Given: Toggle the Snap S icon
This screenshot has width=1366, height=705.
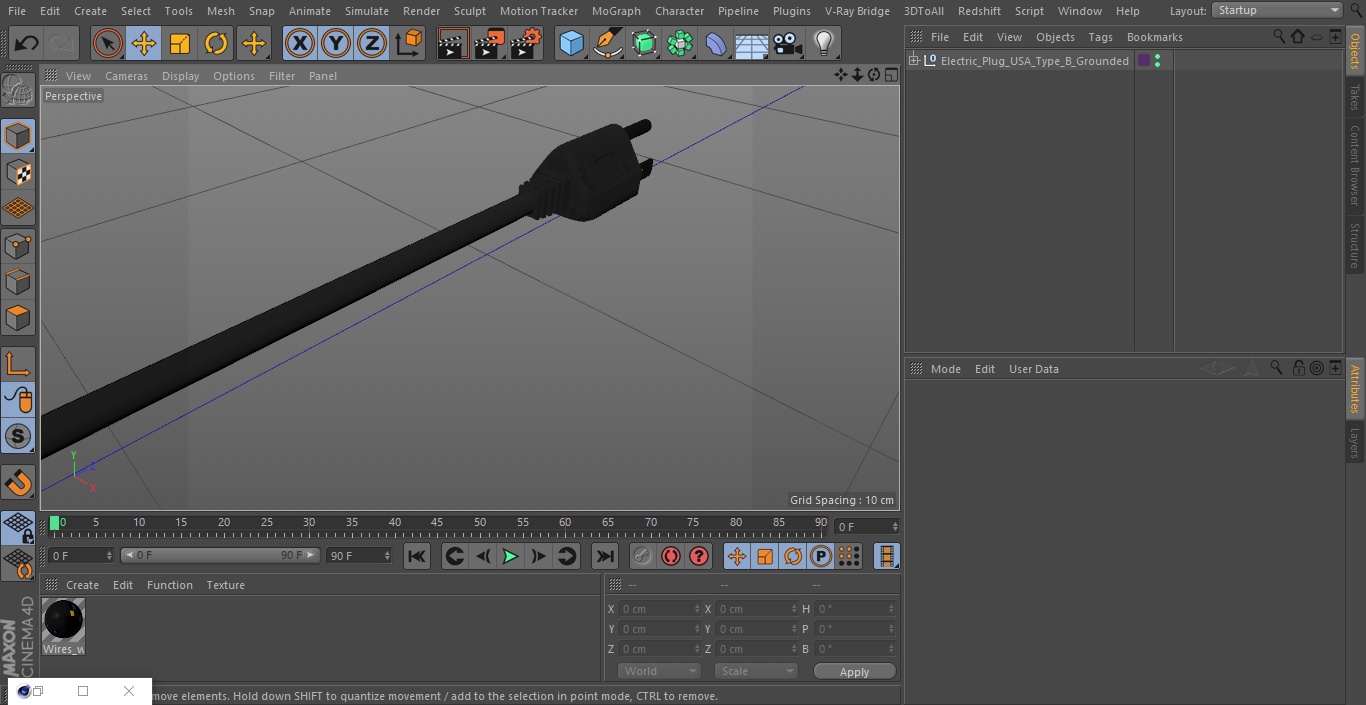Looking at the screenshot, I should (18, 436).
